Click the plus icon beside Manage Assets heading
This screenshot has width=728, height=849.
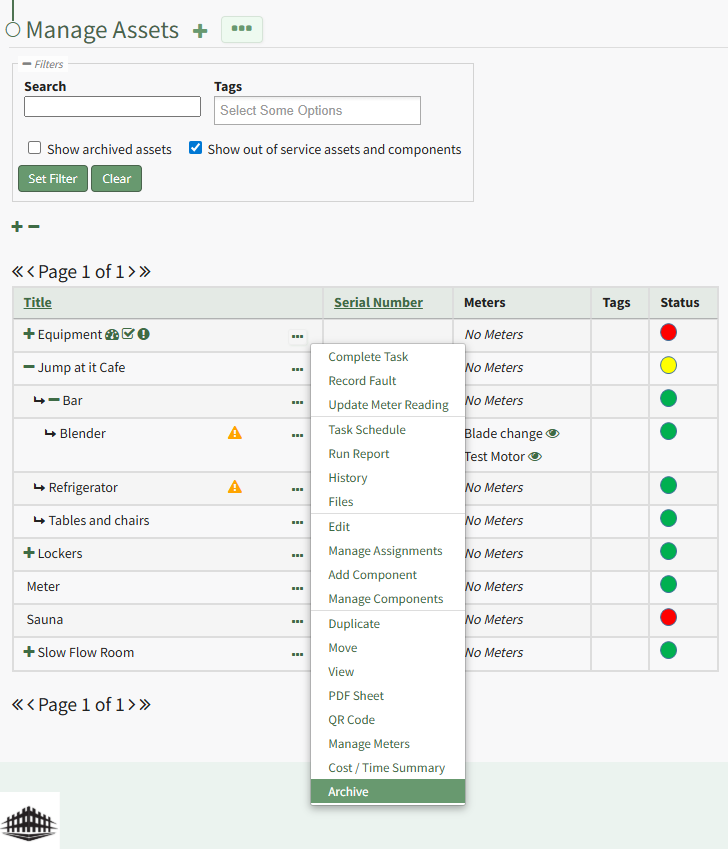tap(200, 30)
